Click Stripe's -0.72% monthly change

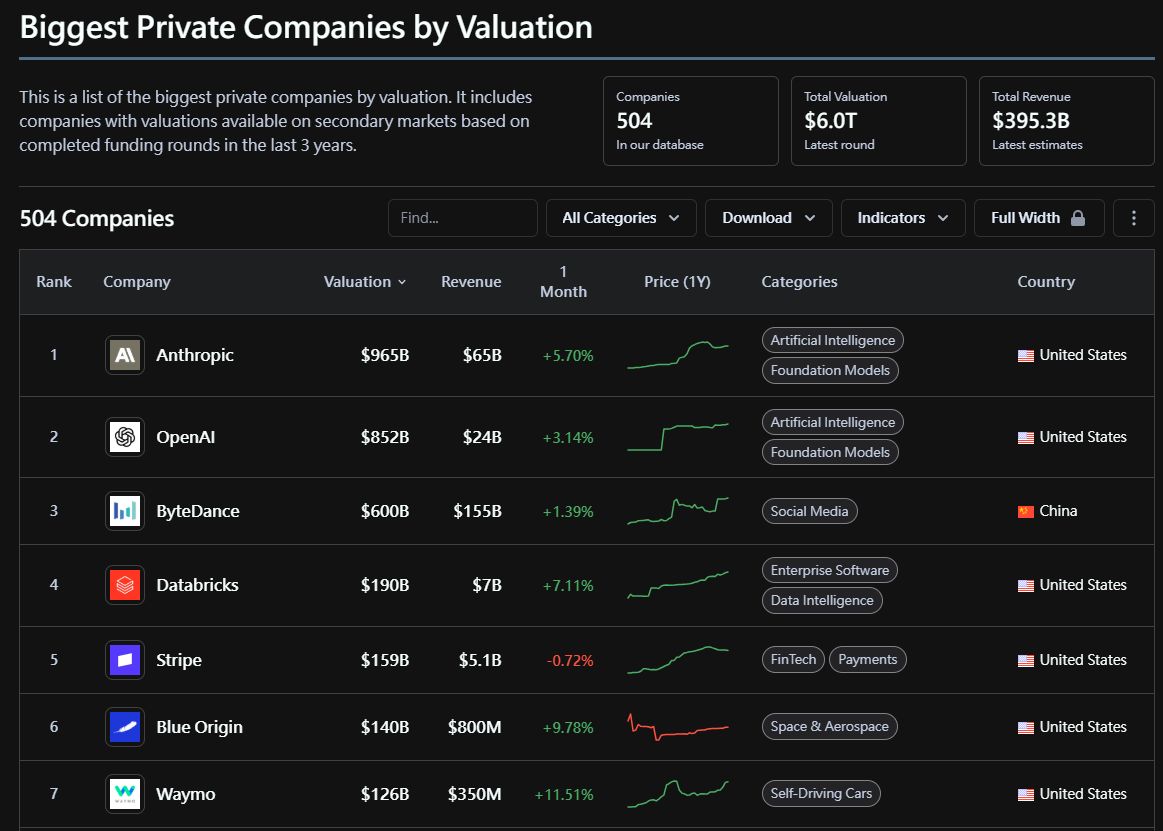[x=570, y=660]
